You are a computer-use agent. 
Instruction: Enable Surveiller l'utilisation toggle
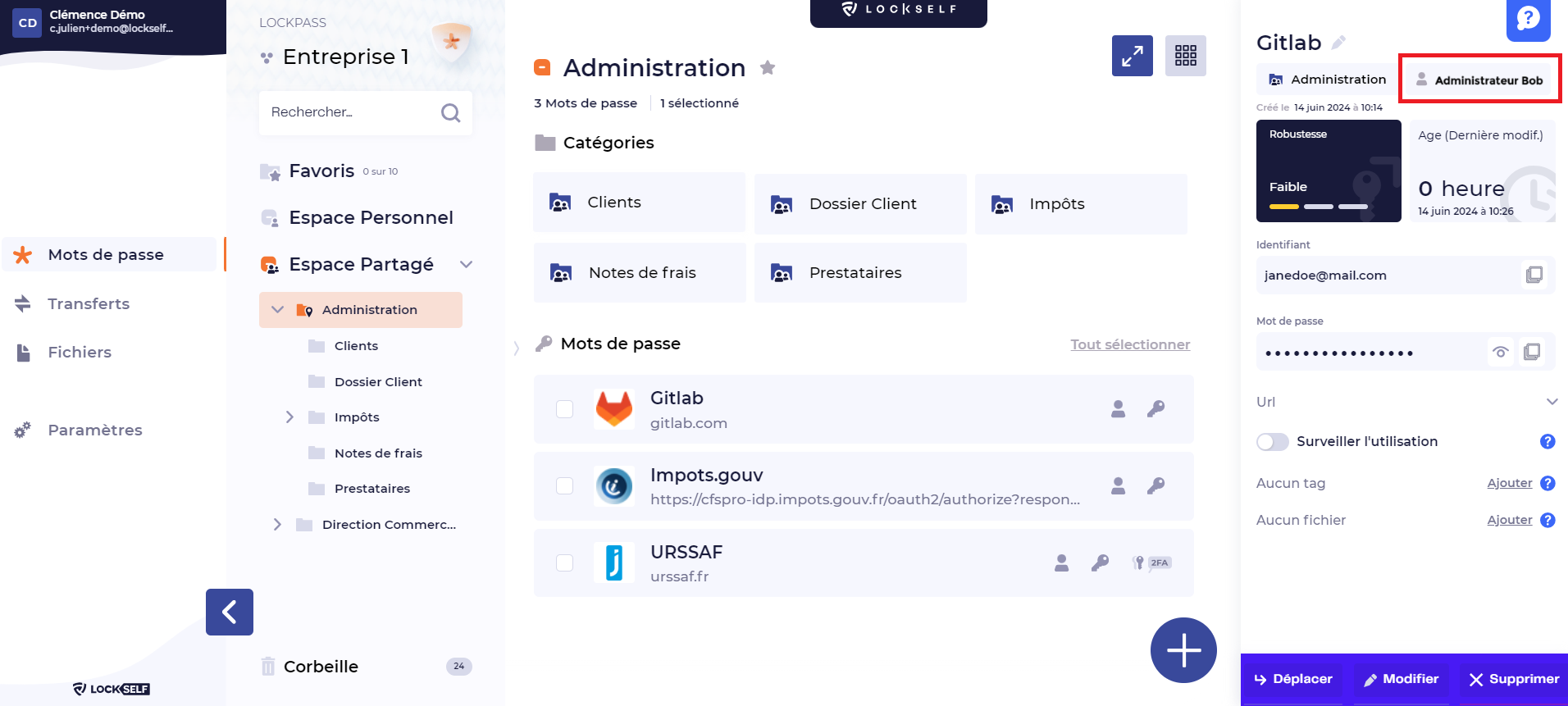[x=1272, y=442]
